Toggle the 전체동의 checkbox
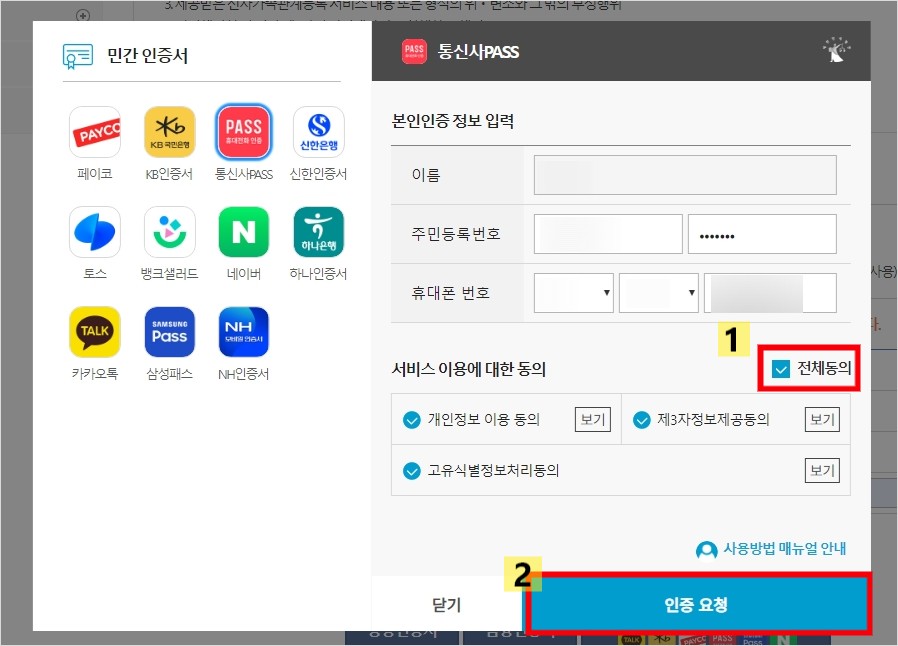This screenshot has height=646, width=898. (781, 369)
